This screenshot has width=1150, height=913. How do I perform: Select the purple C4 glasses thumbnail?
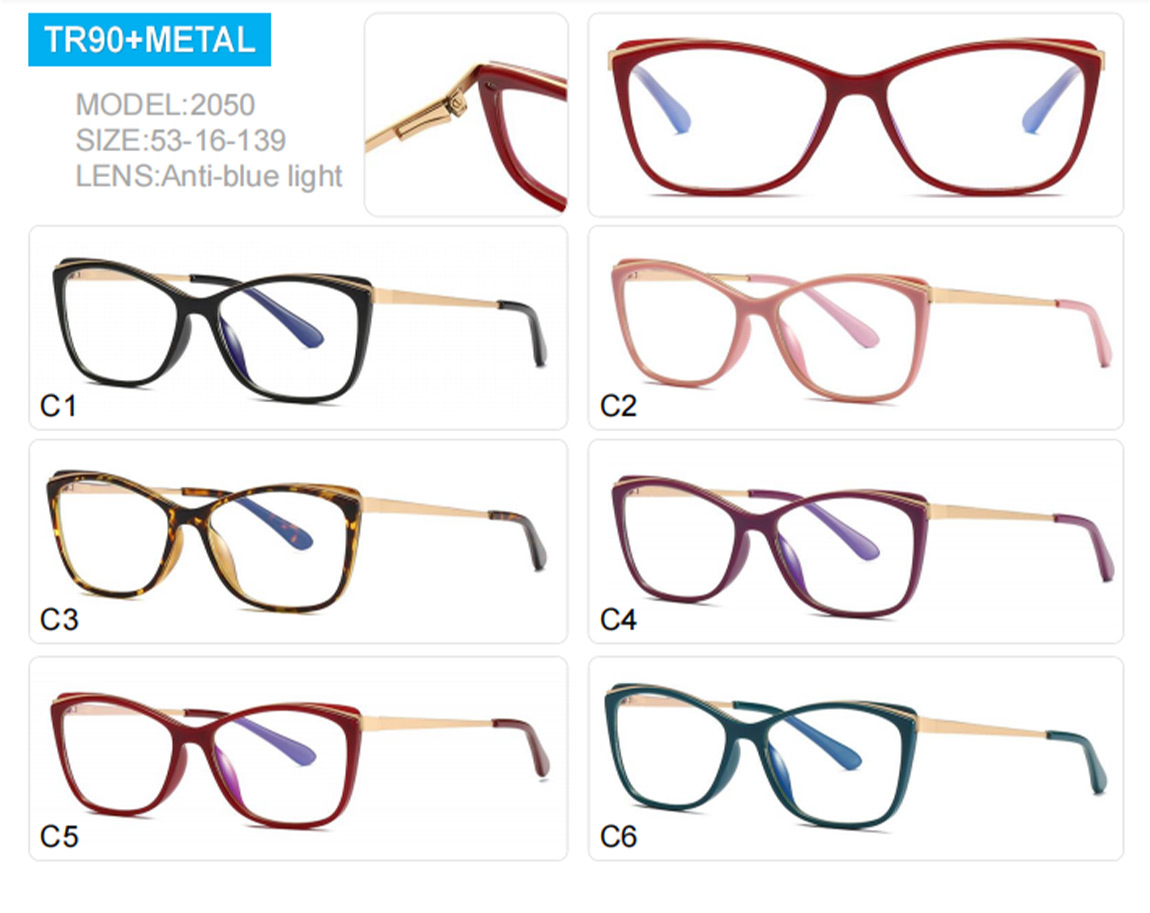[856, 542]
